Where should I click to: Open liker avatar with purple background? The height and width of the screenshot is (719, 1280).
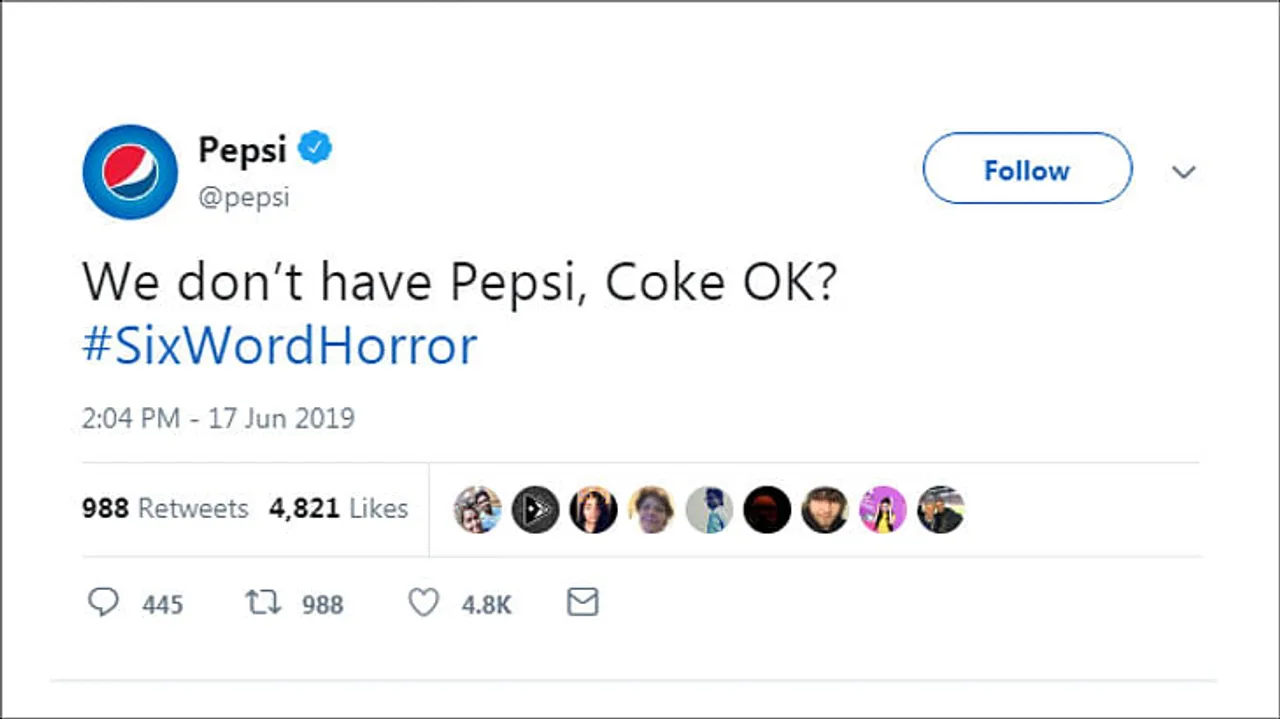point(882,510)
